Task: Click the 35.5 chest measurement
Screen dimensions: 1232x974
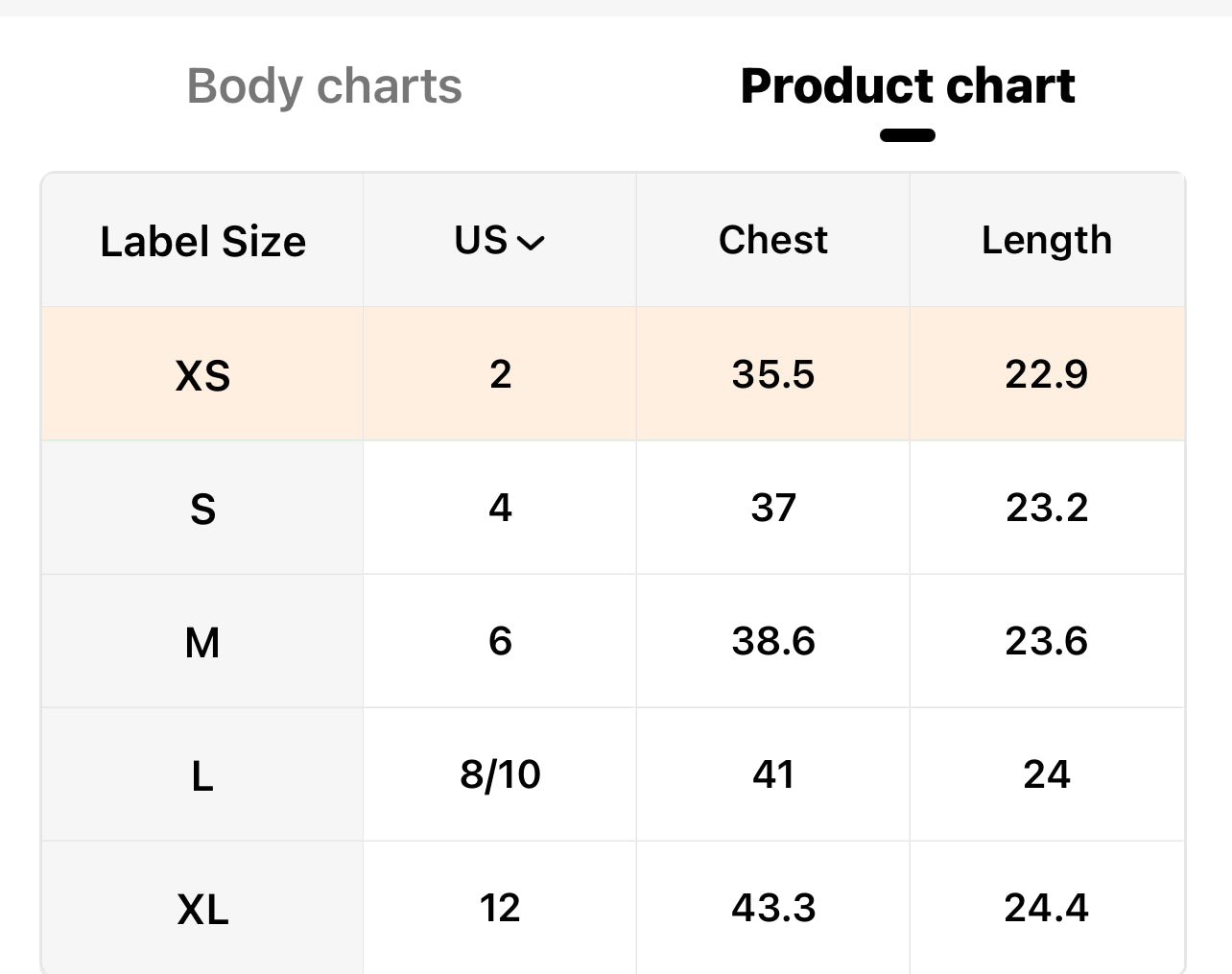Action: pos(772,374)
